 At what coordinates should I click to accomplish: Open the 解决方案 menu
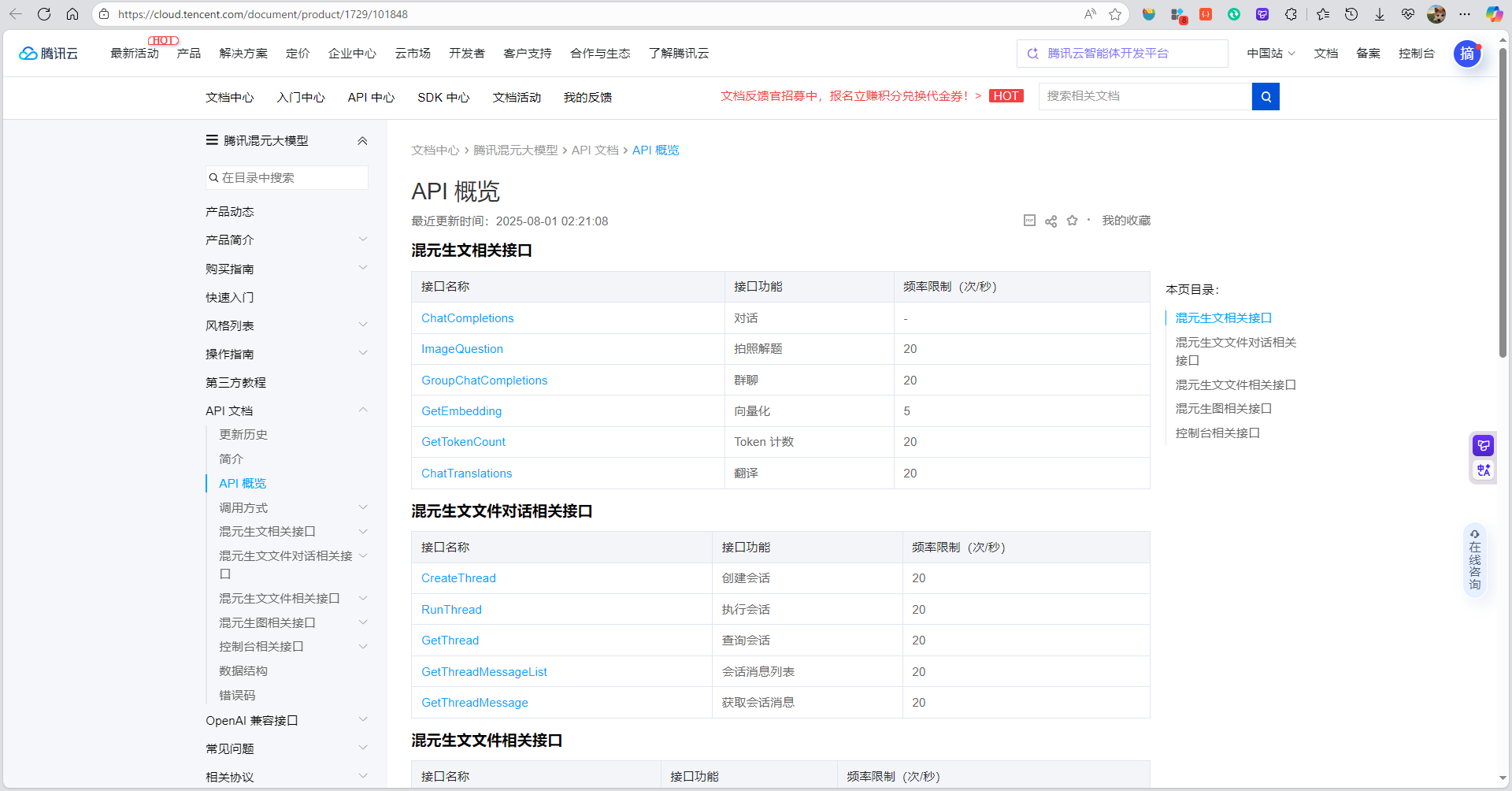pos(243,54)
